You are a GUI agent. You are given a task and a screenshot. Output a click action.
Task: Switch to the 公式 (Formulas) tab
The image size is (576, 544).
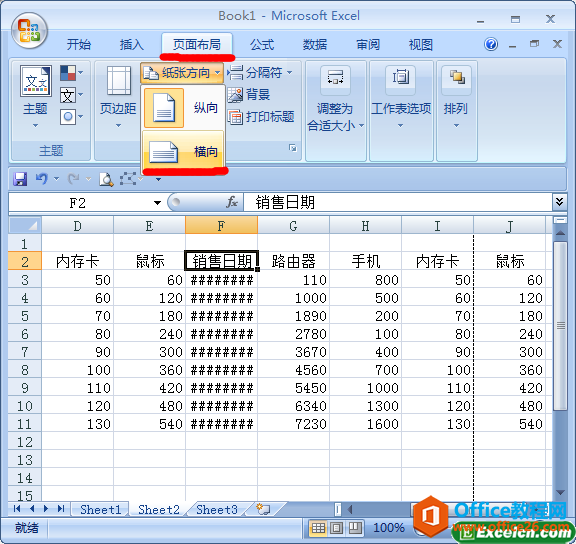tap(262, 45)
